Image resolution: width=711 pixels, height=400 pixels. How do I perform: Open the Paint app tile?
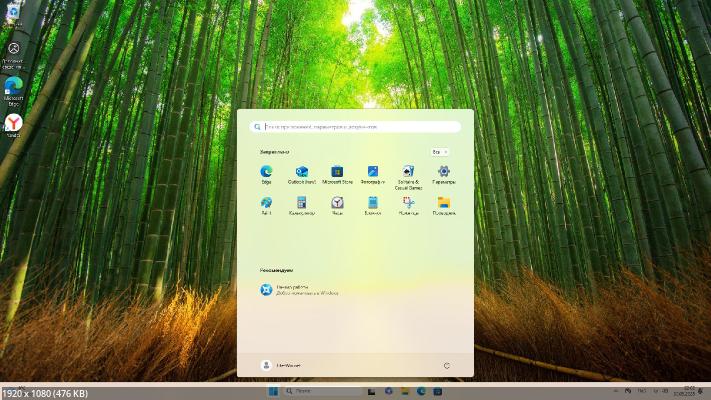[266, 203]
